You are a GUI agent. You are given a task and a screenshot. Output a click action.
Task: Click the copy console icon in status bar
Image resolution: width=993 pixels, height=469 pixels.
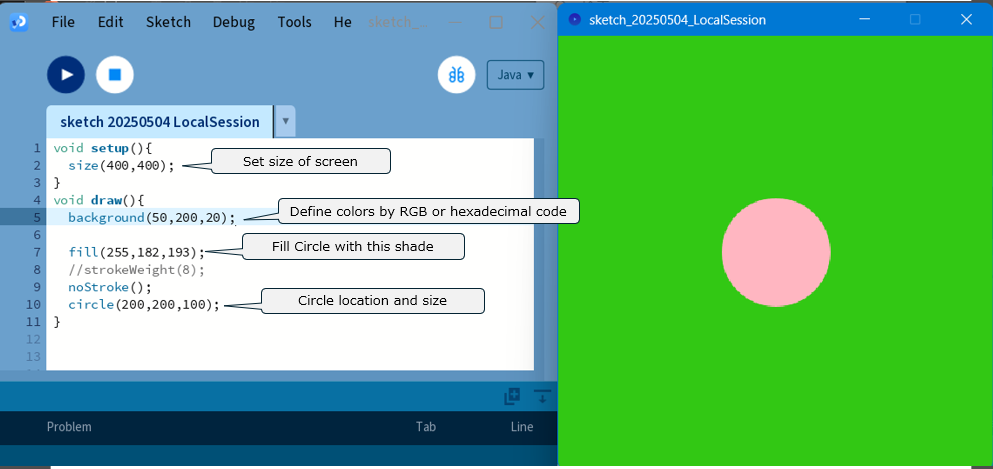[x=512, y=397]
